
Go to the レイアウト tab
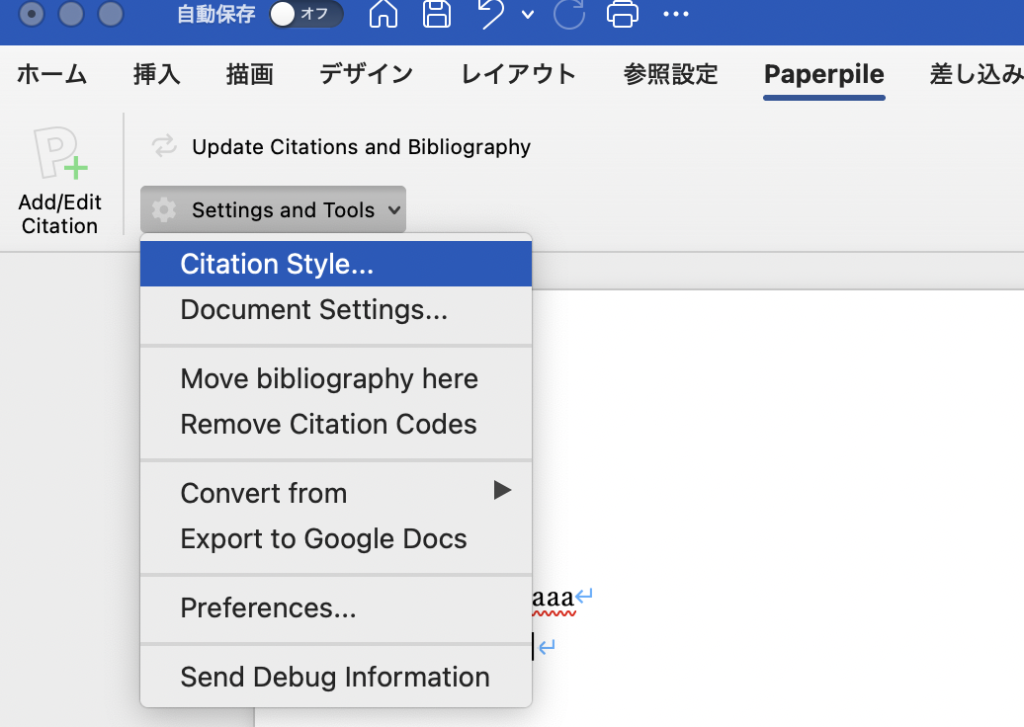point(519,74)
